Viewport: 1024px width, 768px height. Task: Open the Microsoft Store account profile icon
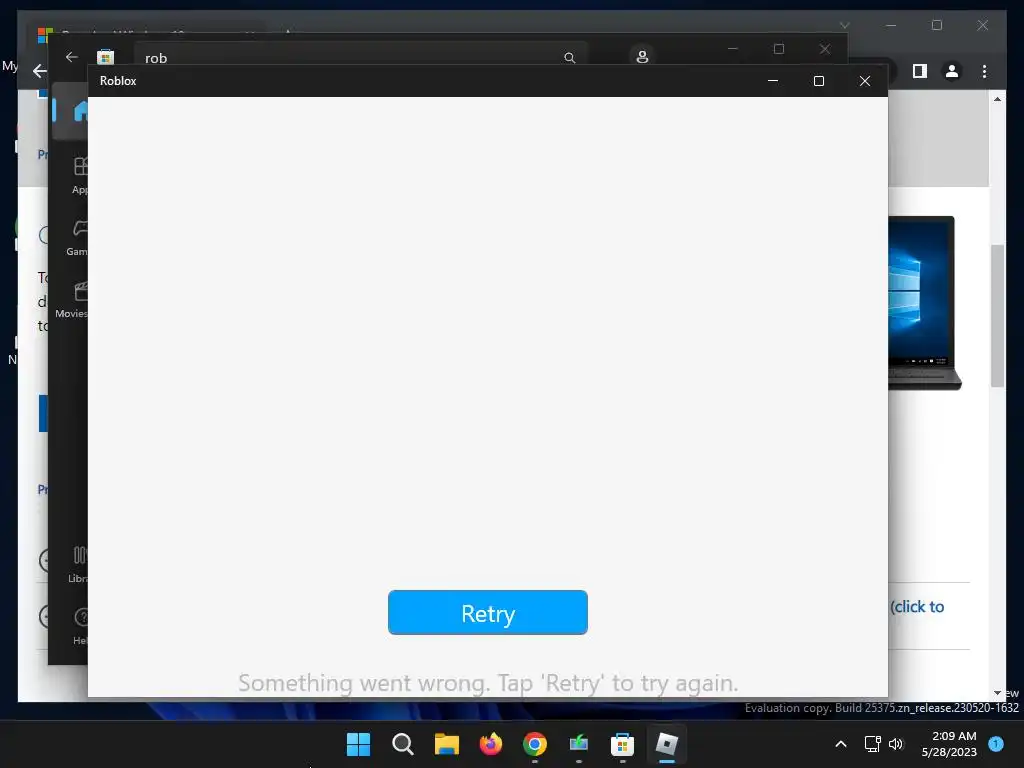pyautogui.click(x=642, y=56)
